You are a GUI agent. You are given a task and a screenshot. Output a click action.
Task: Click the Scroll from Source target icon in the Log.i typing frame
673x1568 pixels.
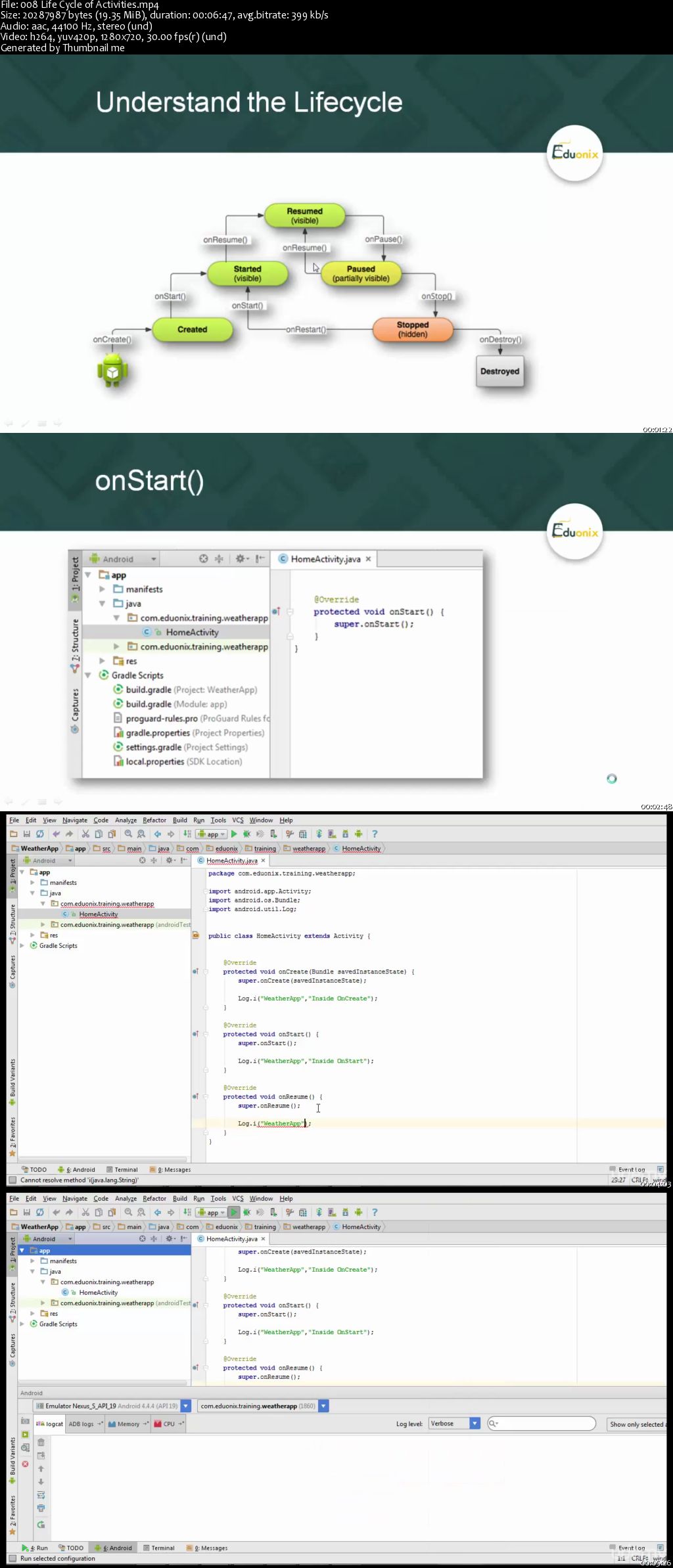[142, 861]
